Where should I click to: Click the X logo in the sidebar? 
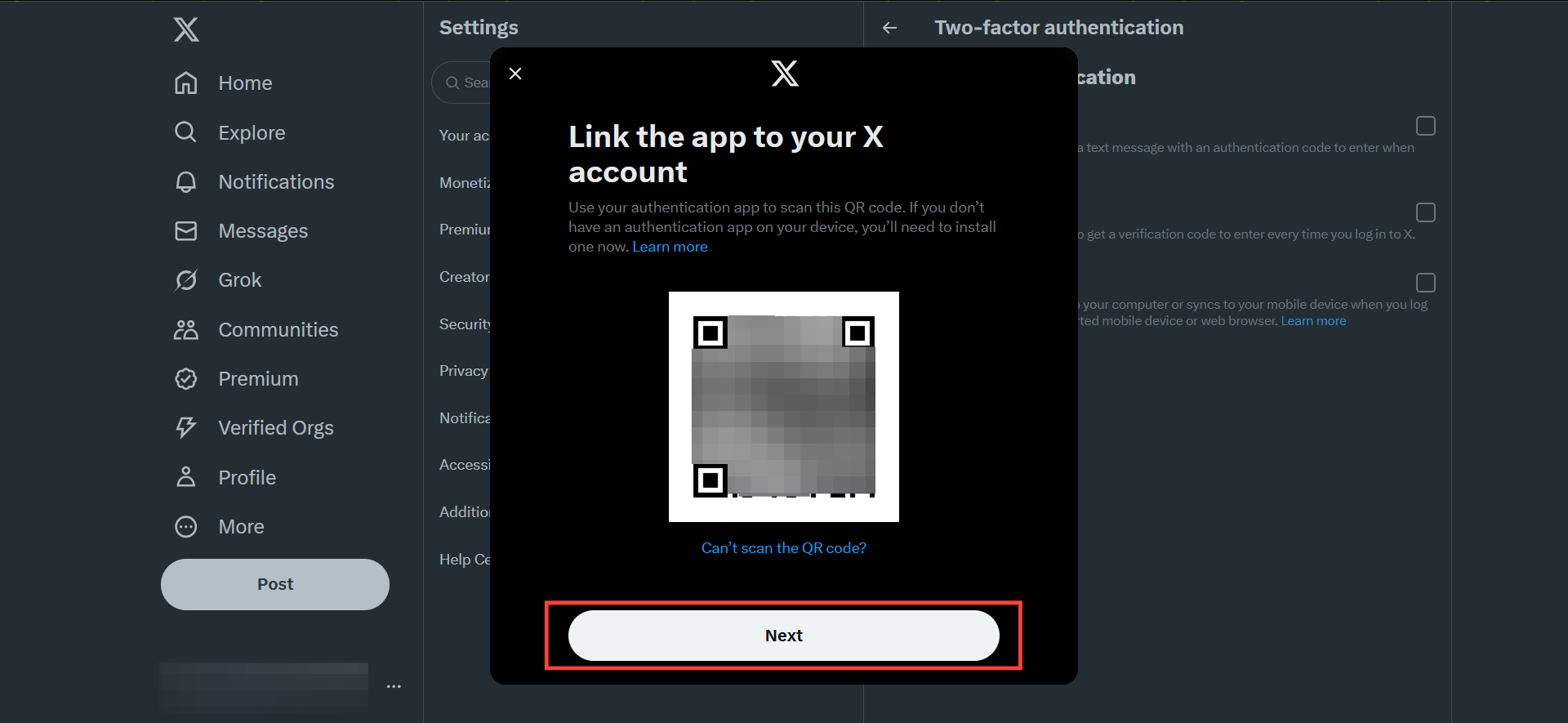[186, 29]
